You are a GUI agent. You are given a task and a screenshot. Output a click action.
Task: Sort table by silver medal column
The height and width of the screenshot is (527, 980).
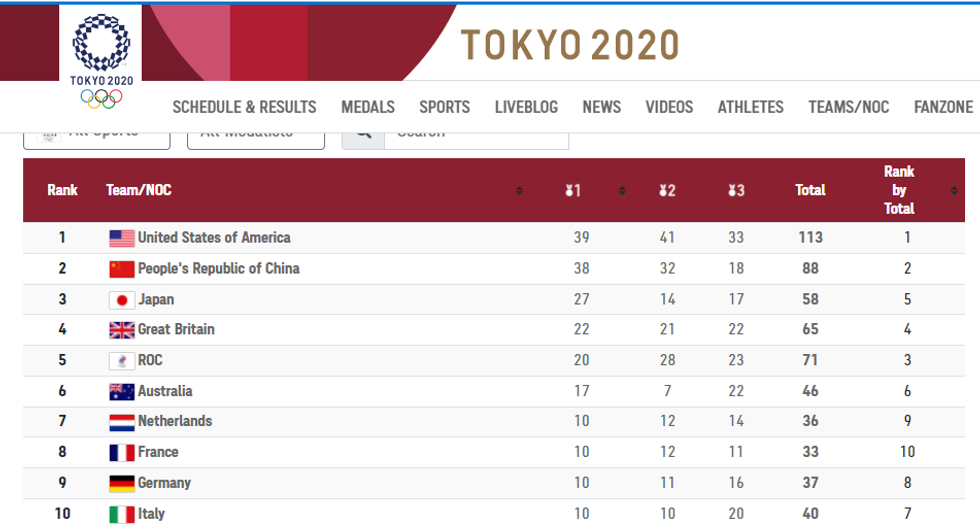667,190
